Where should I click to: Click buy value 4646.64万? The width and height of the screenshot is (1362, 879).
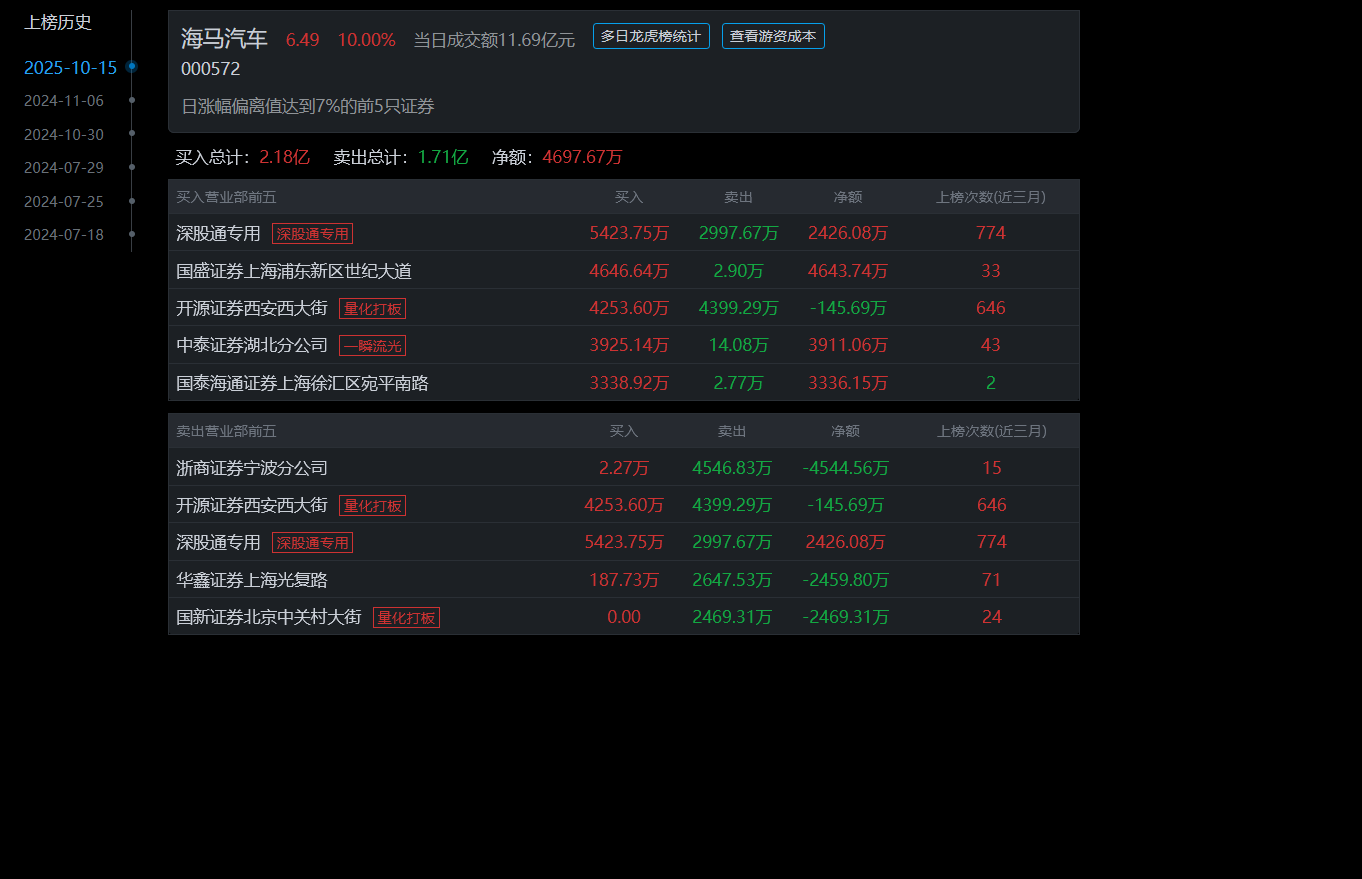click(629, 271)
